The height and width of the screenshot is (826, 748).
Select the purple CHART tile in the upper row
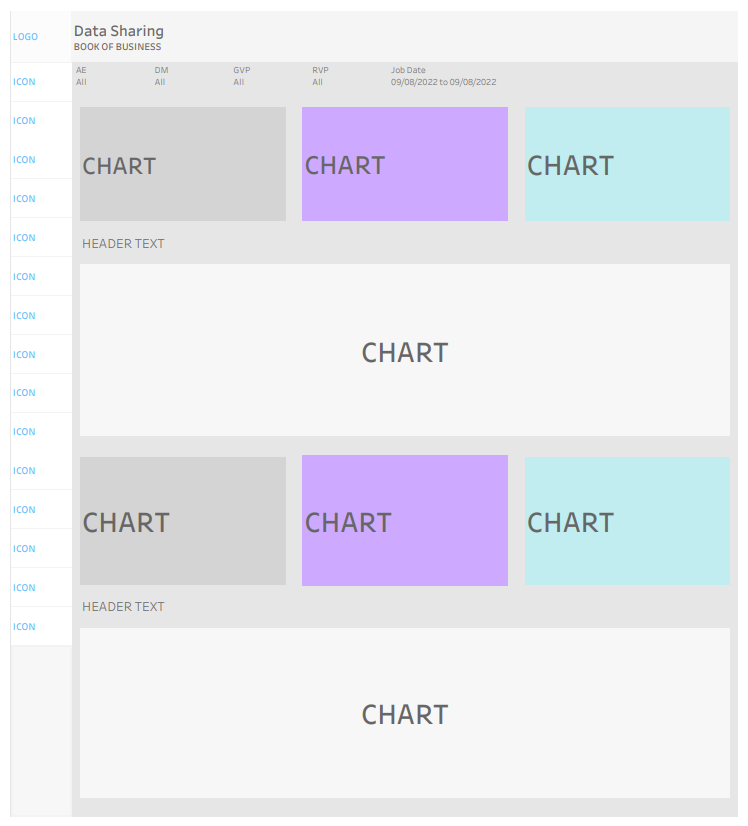[x=405, y=164]
